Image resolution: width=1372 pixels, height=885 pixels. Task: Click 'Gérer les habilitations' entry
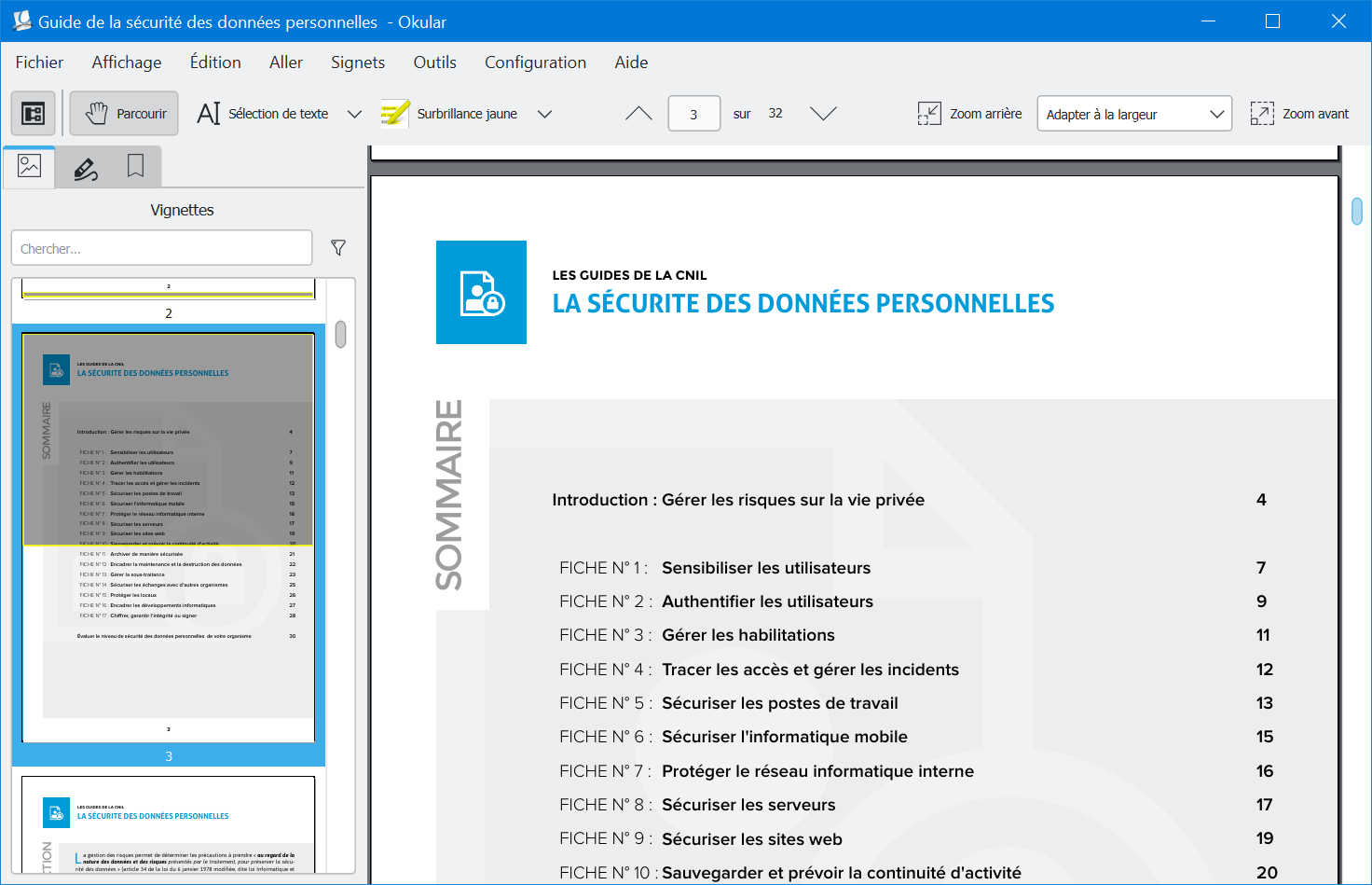tap(748, 635)
